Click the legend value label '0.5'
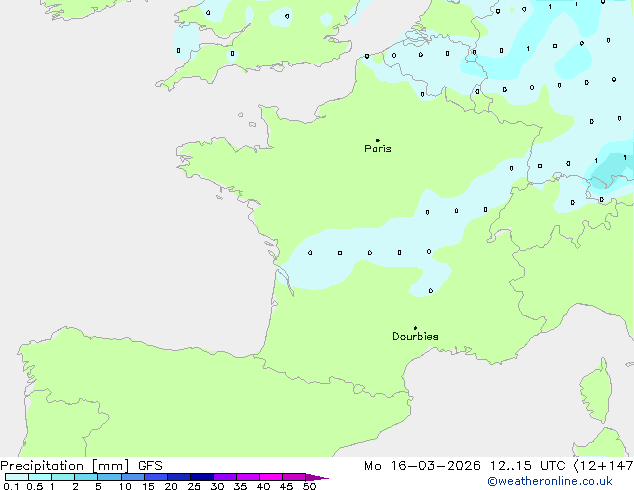This screenshot has width=634, height=490. point(35,486)
